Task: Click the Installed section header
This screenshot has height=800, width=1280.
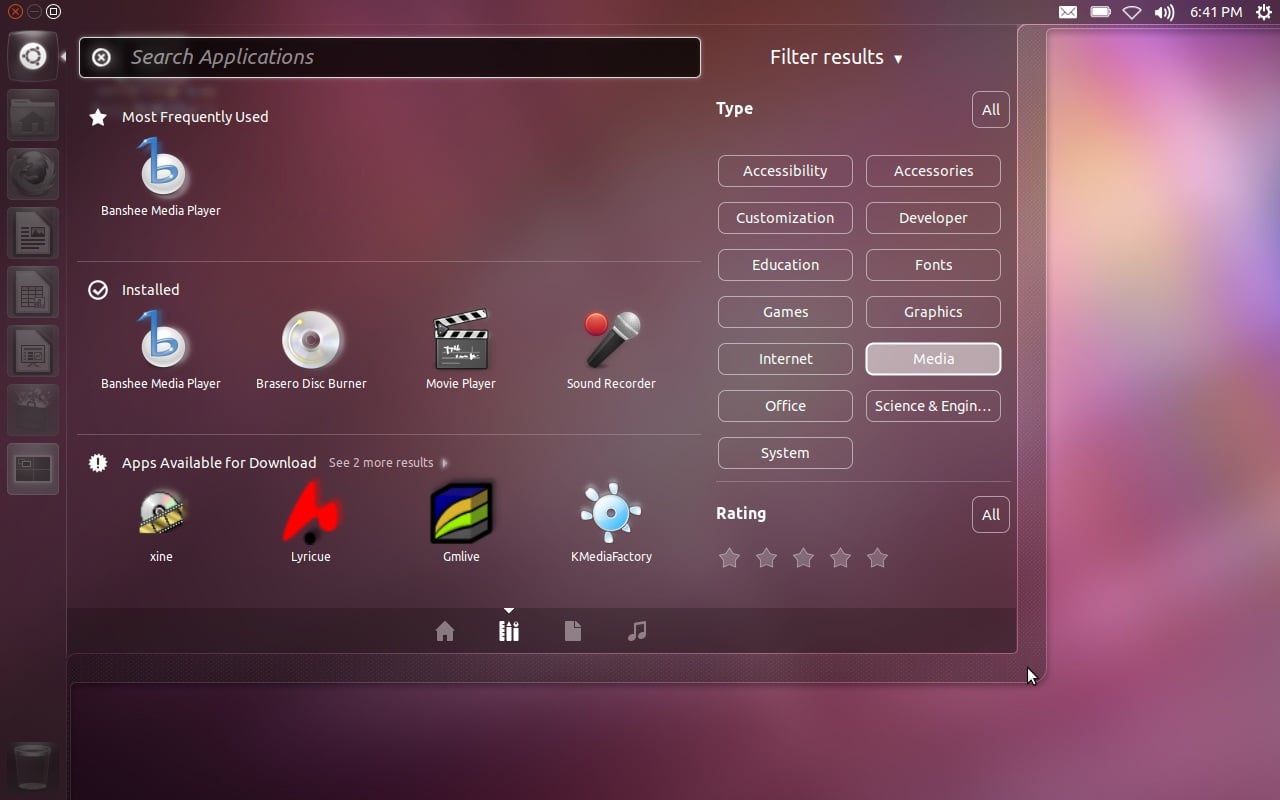Action: pos(134,290)
